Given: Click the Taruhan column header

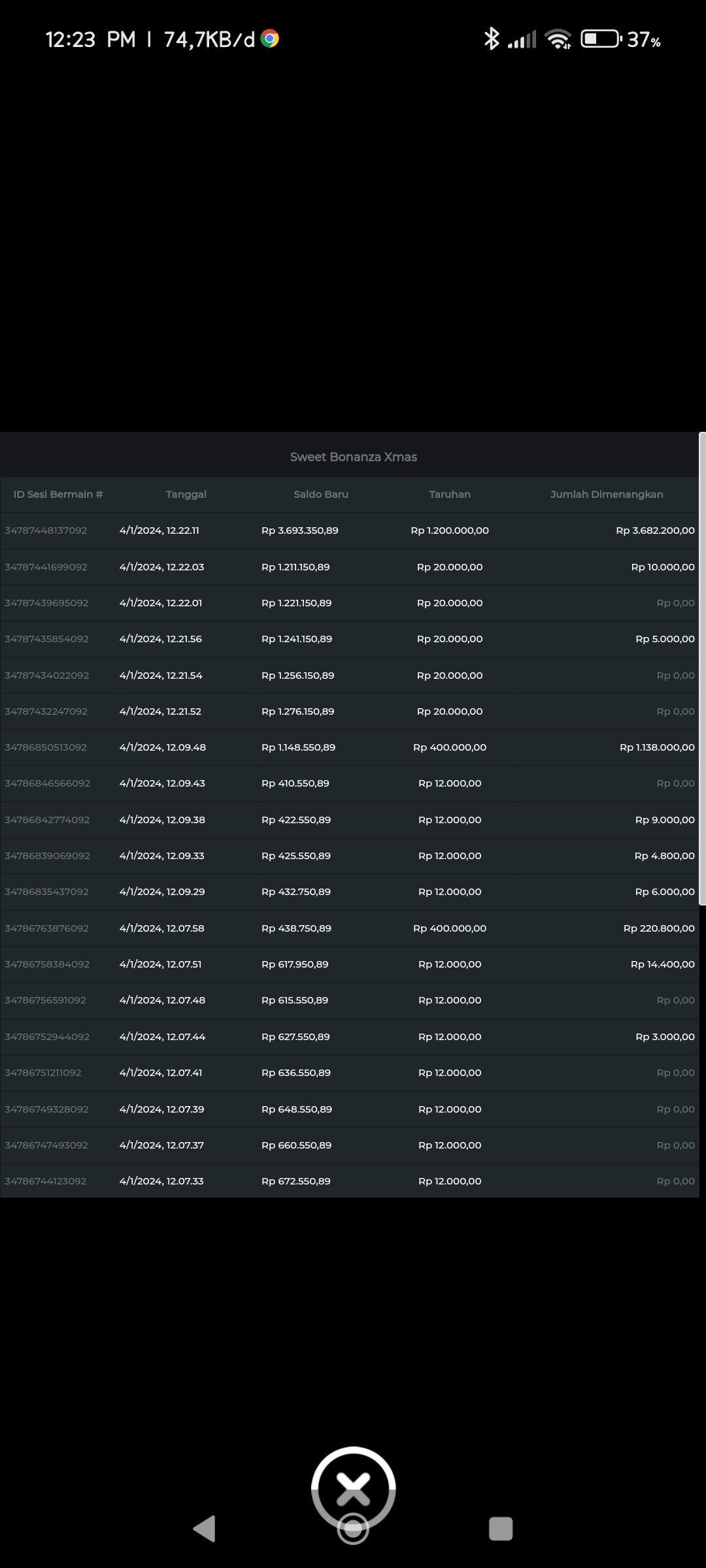Looking at the screenshot, I should (450, 495).
